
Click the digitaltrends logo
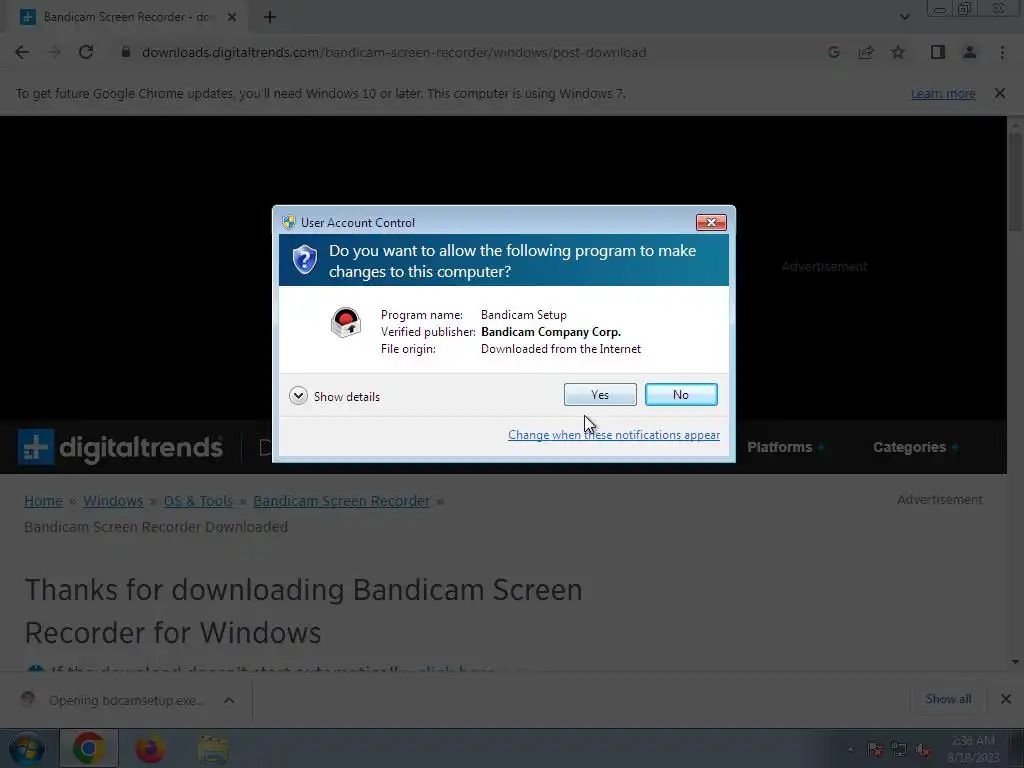point(121,447)
